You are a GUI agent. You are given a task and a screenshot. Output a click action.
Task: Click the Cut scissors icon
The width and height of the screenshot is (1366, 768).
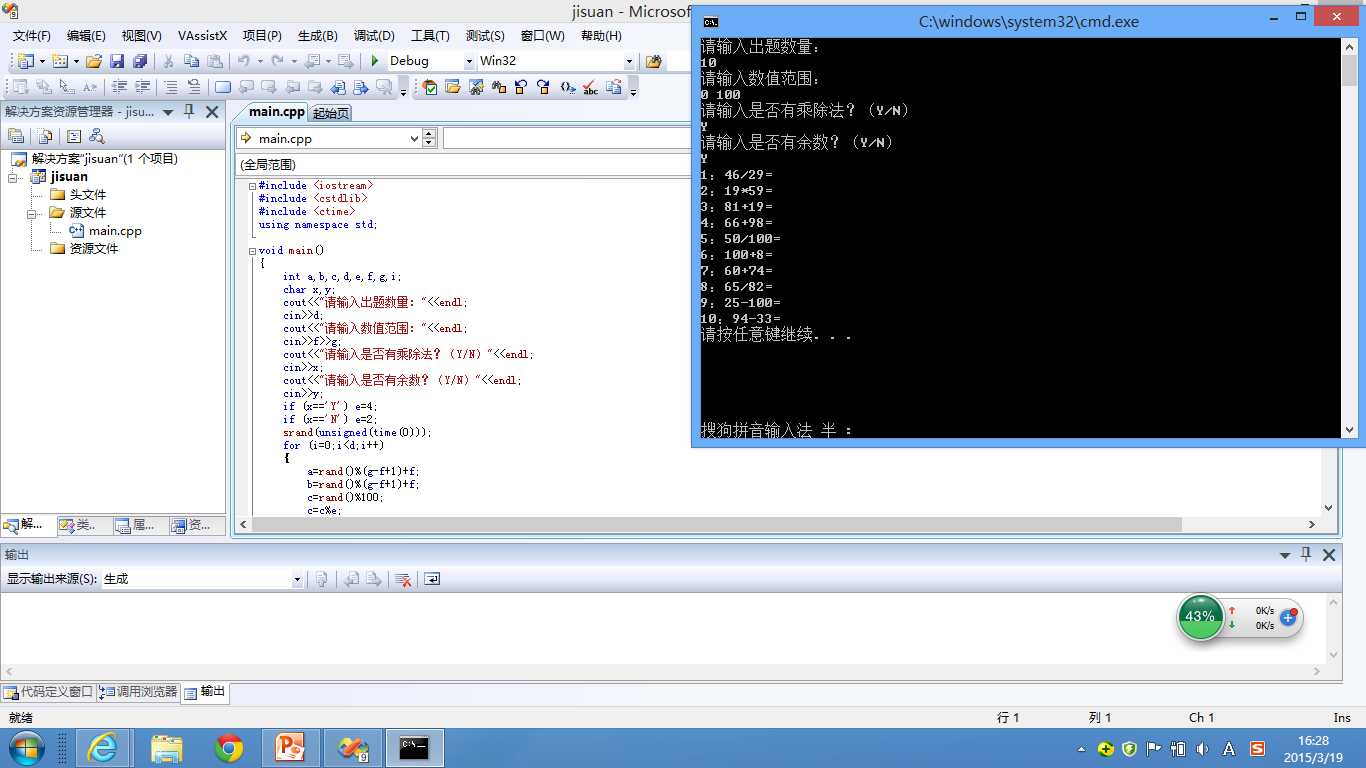point(168,61)
